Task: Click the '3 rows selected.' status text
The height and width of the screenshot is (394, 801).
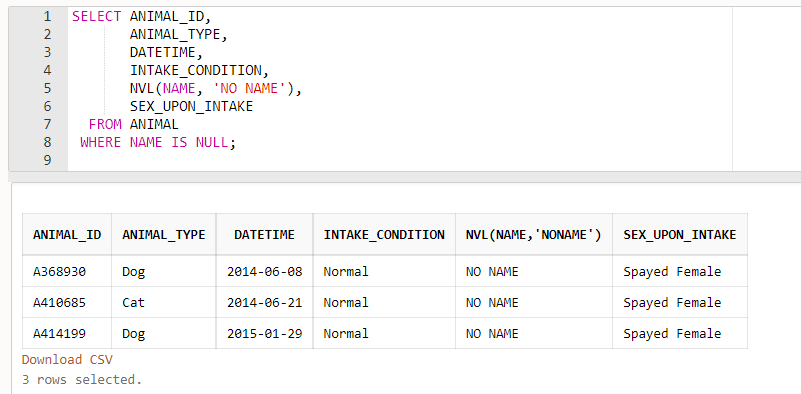Action: click(81, 380)
